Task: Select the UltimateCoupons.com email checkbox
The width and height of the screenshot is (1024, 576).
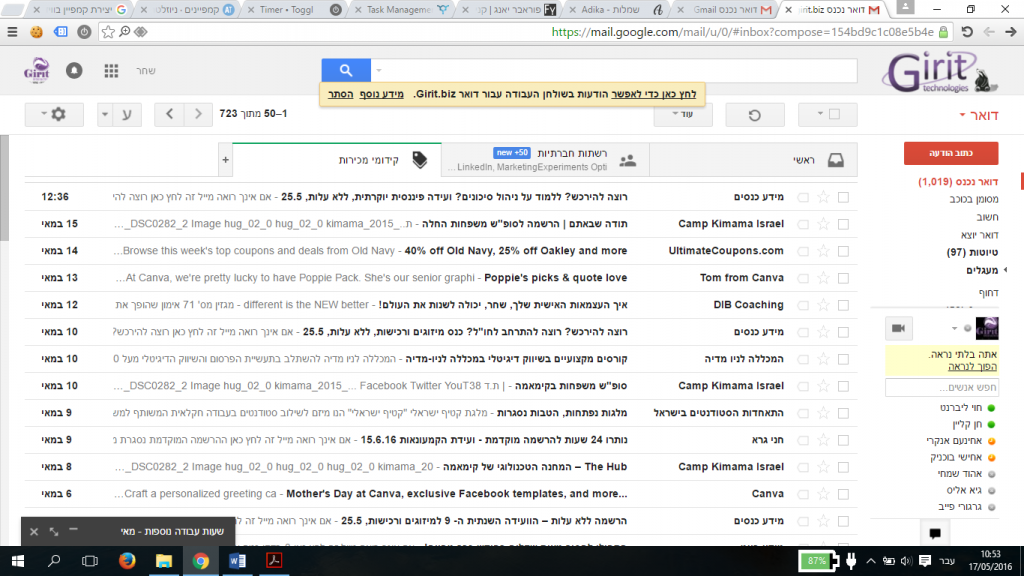Action: (844, 251)
